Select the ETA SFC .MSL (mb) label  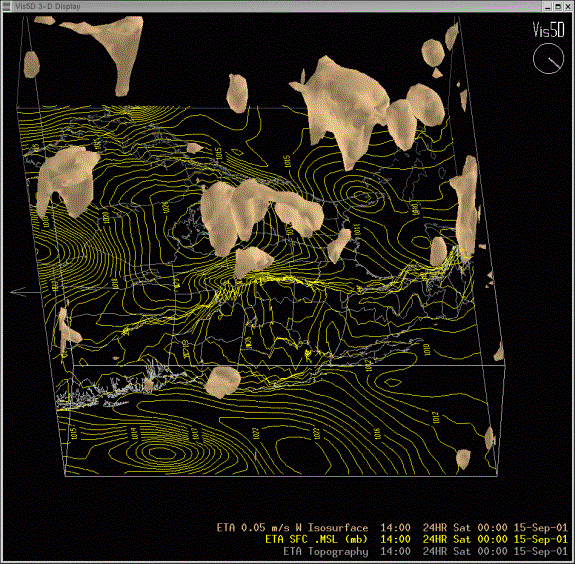click(x=316, y=539)
